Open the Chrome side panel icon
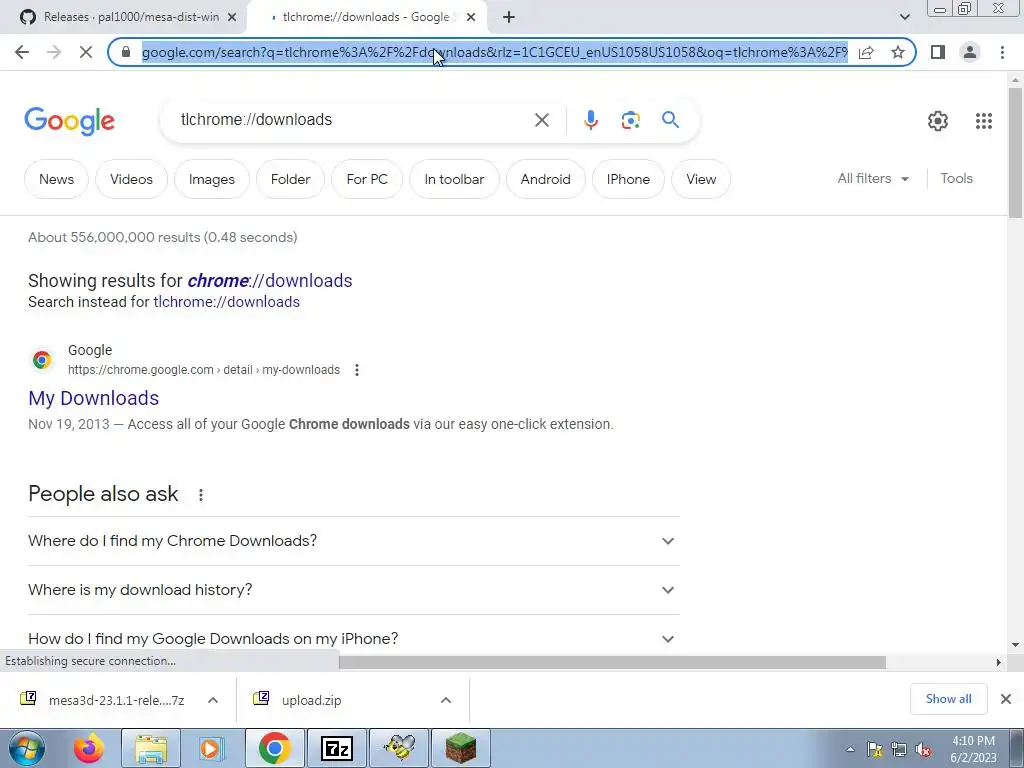Screen dimensions: 1024x768 (938, 52)
